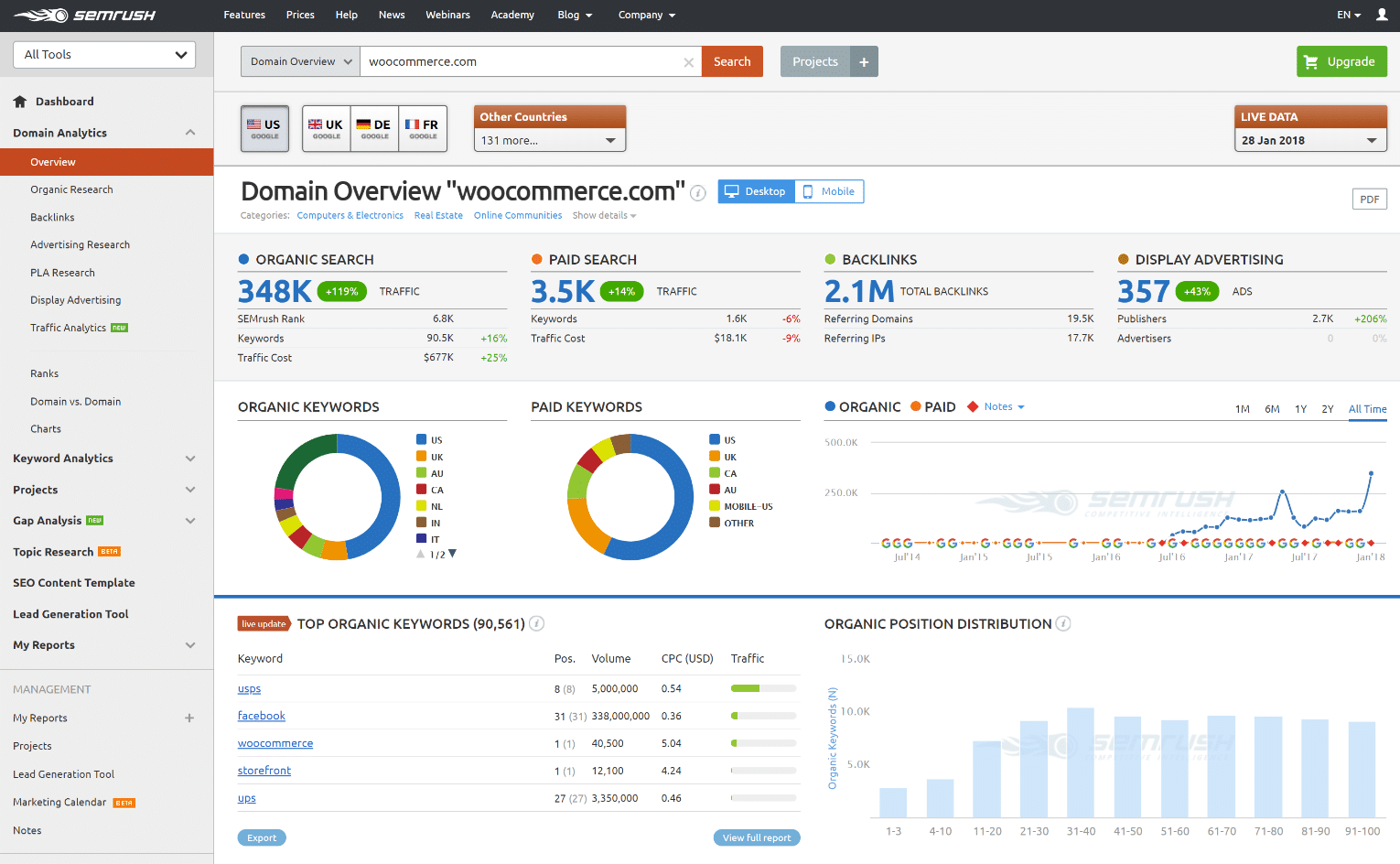Expand the Other Countries list
Screen dimensions: 1400x864
[x=549, y=141]
